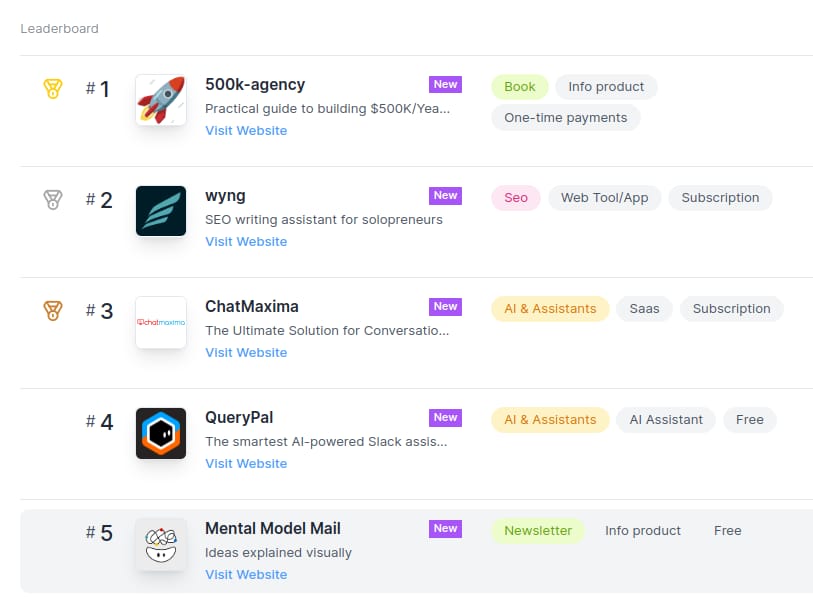Select ChatMaxima's AI & Assistants tag
Viewport: 813px width, 600px height.
[x=550, y=309]
